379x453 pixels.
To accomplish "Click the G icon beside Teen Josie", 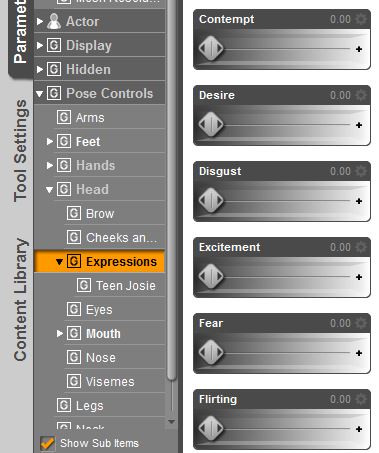I will pos(84,285).
